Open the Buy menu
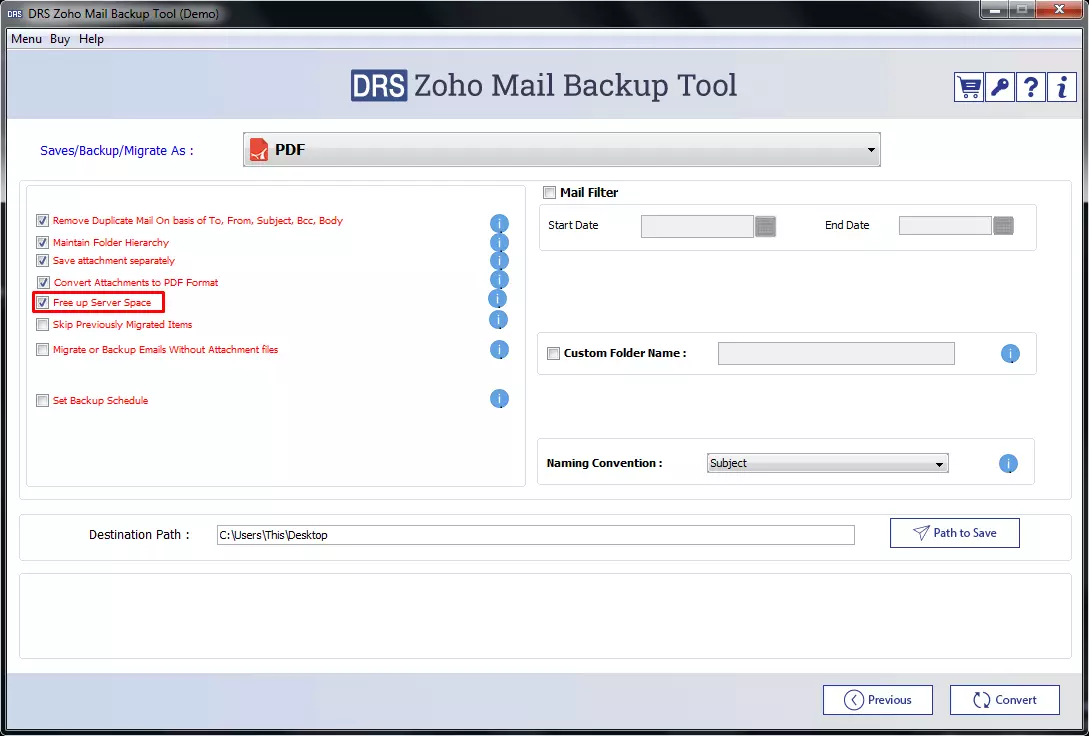1089x736 pixels. (x=60, y=39)
